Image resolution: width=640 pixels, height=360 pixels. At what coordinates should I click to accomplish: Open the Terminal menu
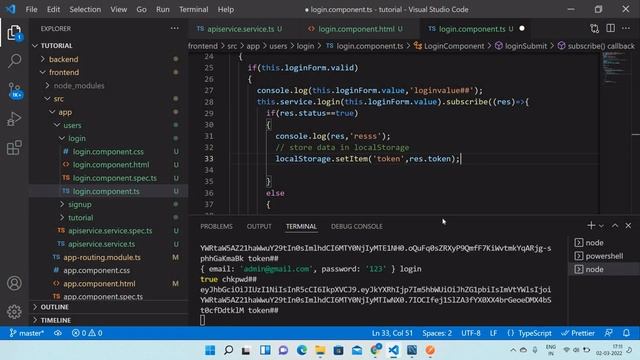point(193,9)
